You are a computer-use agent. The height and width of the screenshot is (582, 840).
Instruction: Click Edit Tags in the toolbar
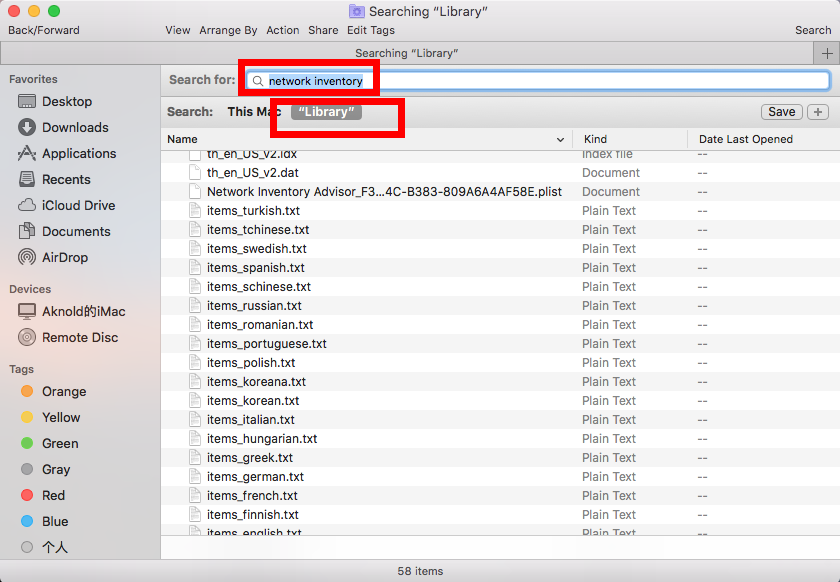click(370, 30)
